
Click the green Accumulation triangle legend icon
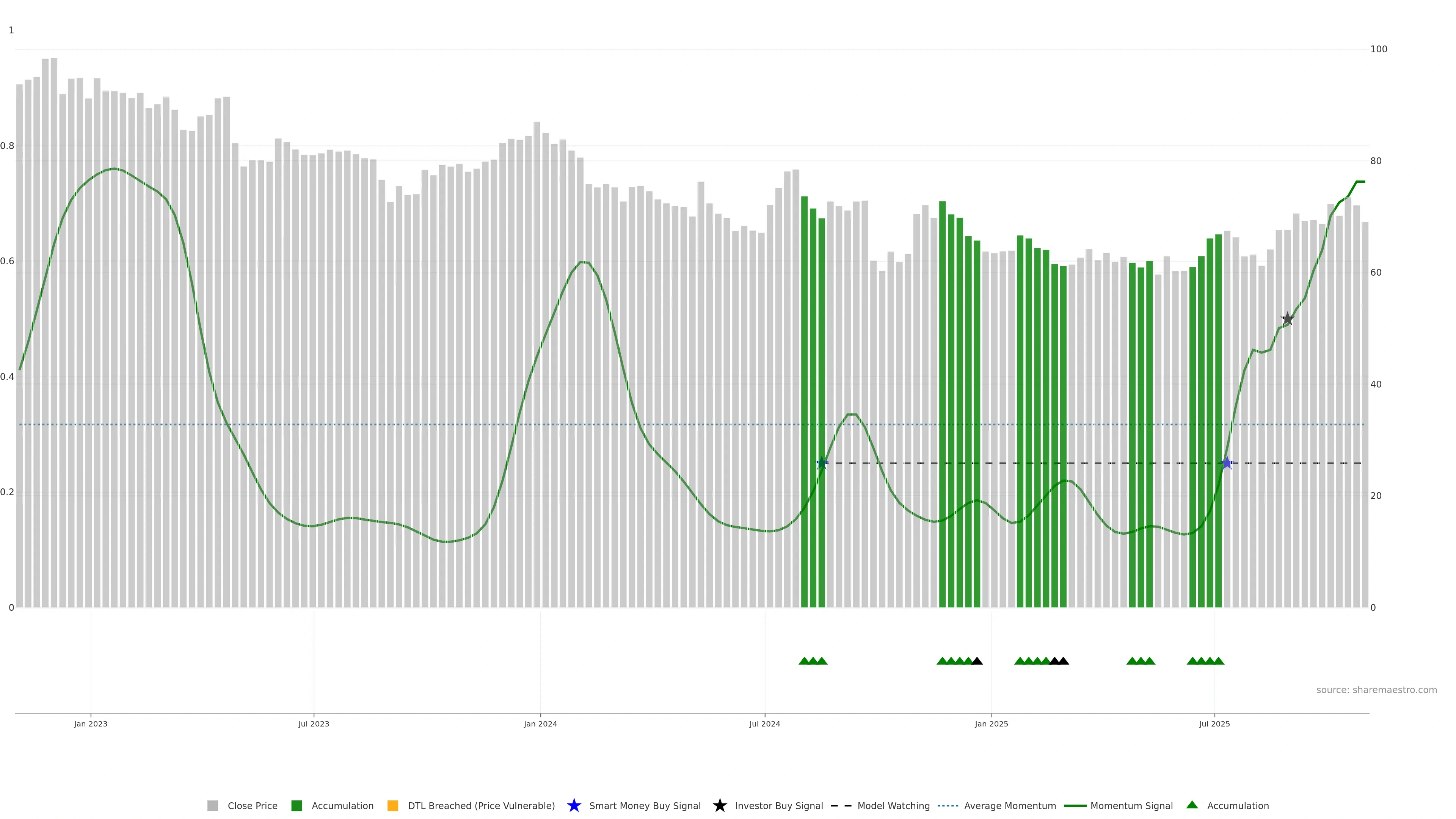[1192, 805]
